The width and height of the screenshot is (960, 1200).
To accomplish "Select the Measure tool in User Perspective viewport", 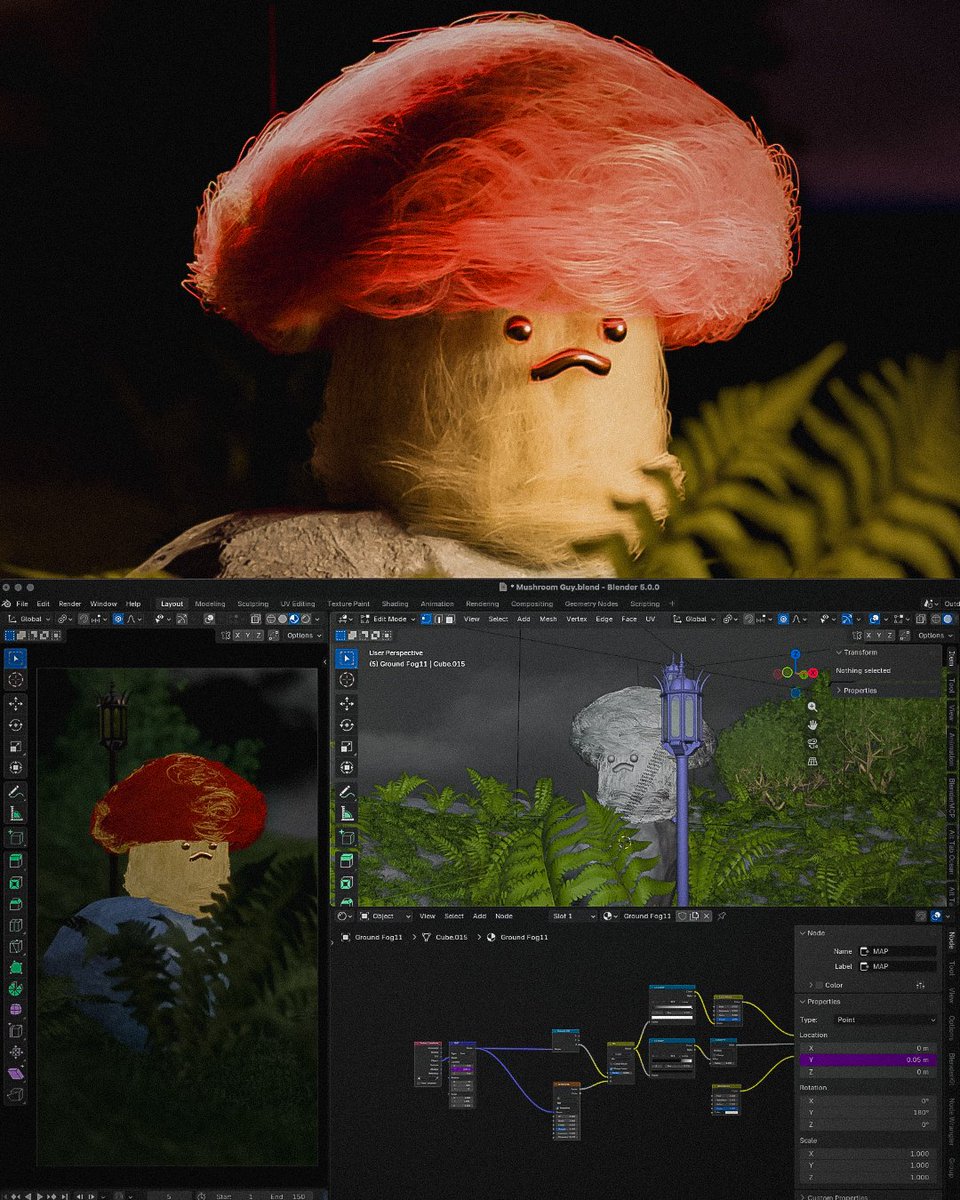I will pyautogui.click(x=346, y=814).
